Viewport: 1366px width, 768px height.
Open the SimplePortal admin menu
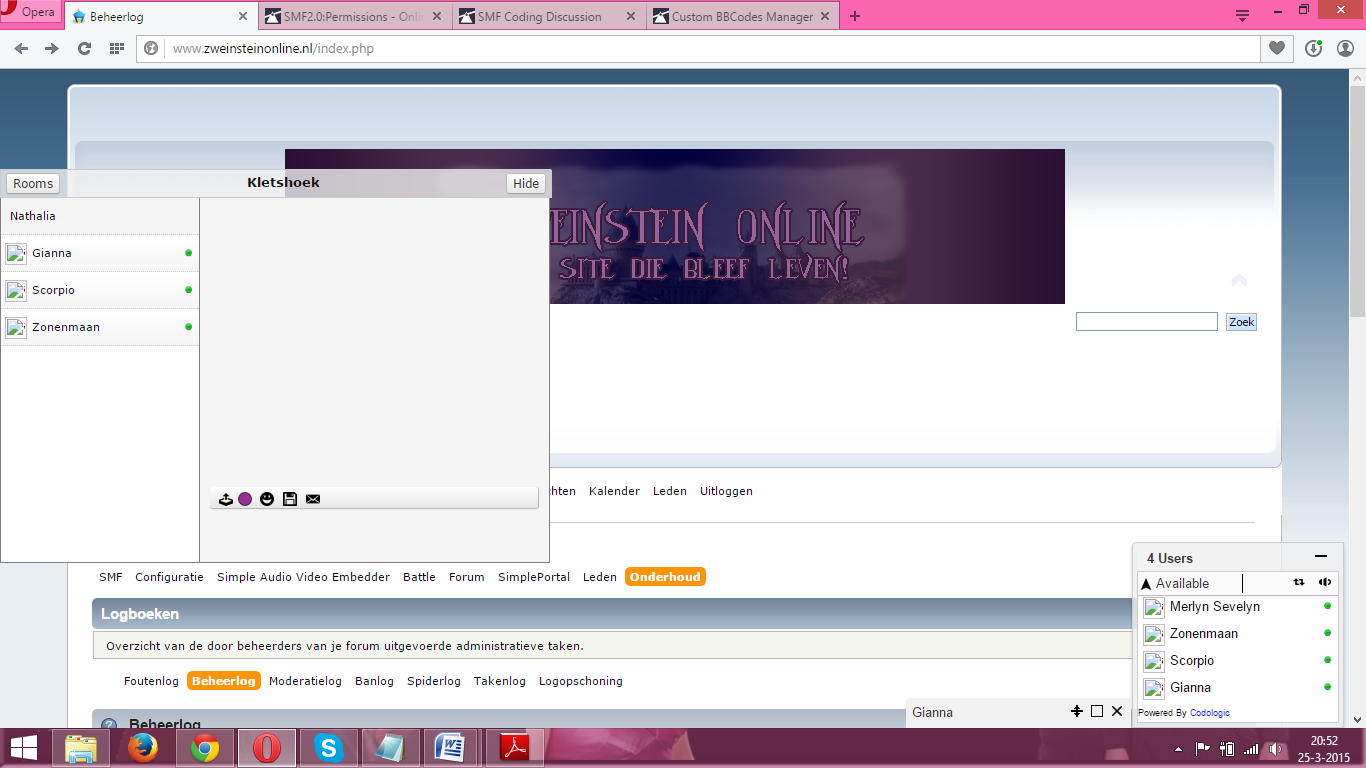point(534,577)
